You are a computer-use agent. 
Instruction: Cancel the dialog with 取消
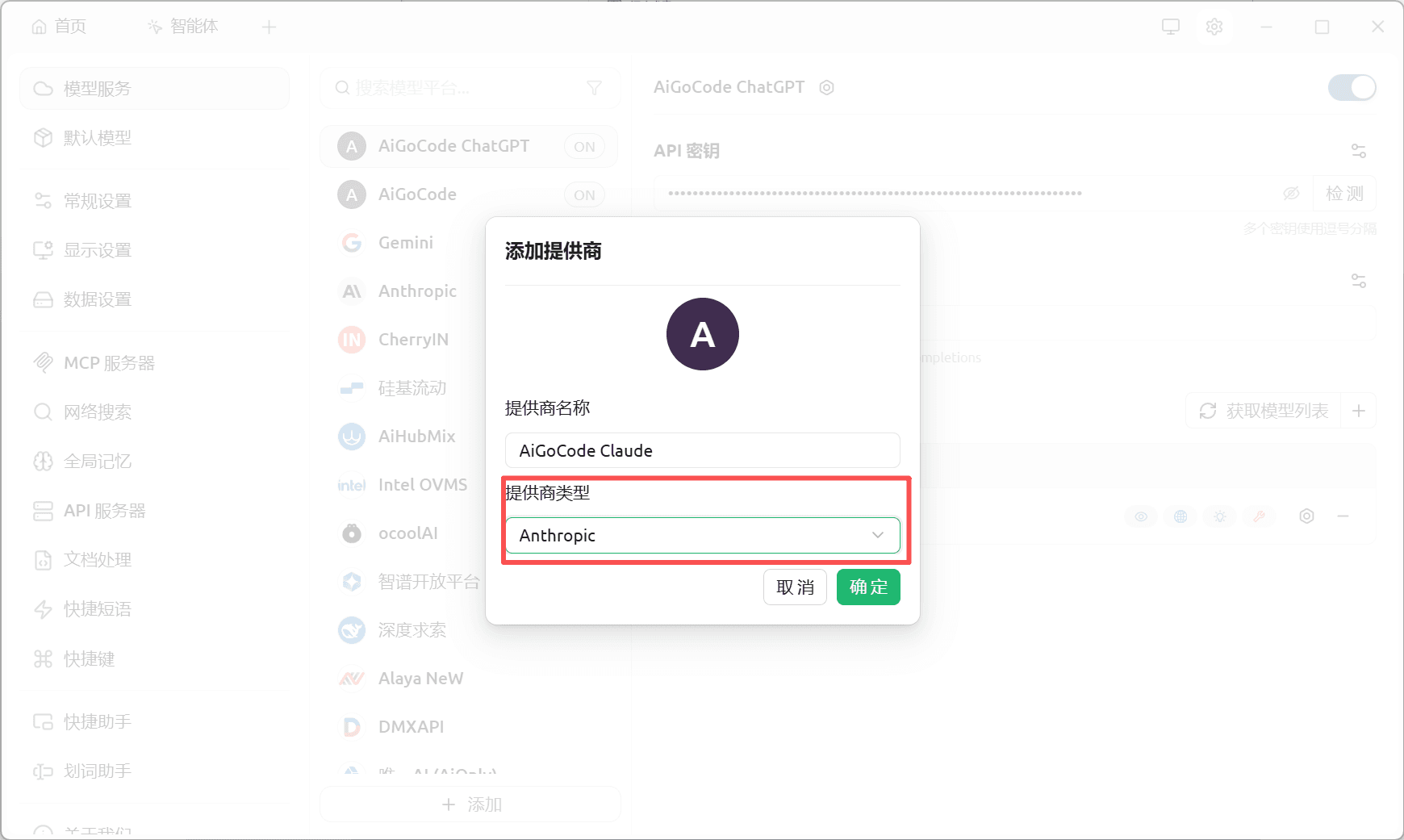pyautogui.click(x=795, y=587)
